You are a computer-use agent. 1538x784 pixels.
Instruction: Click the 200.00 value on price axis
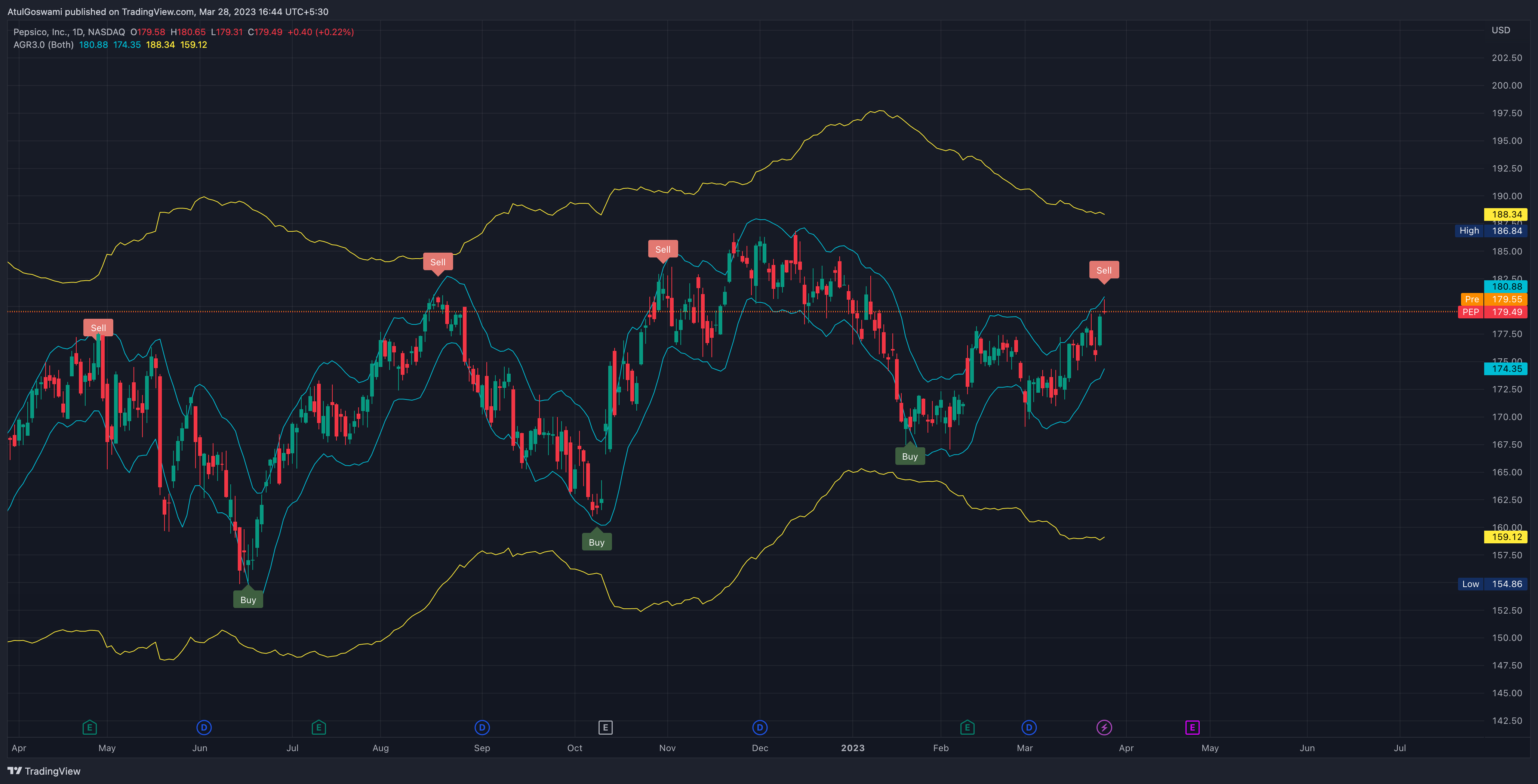[1507, 85]
